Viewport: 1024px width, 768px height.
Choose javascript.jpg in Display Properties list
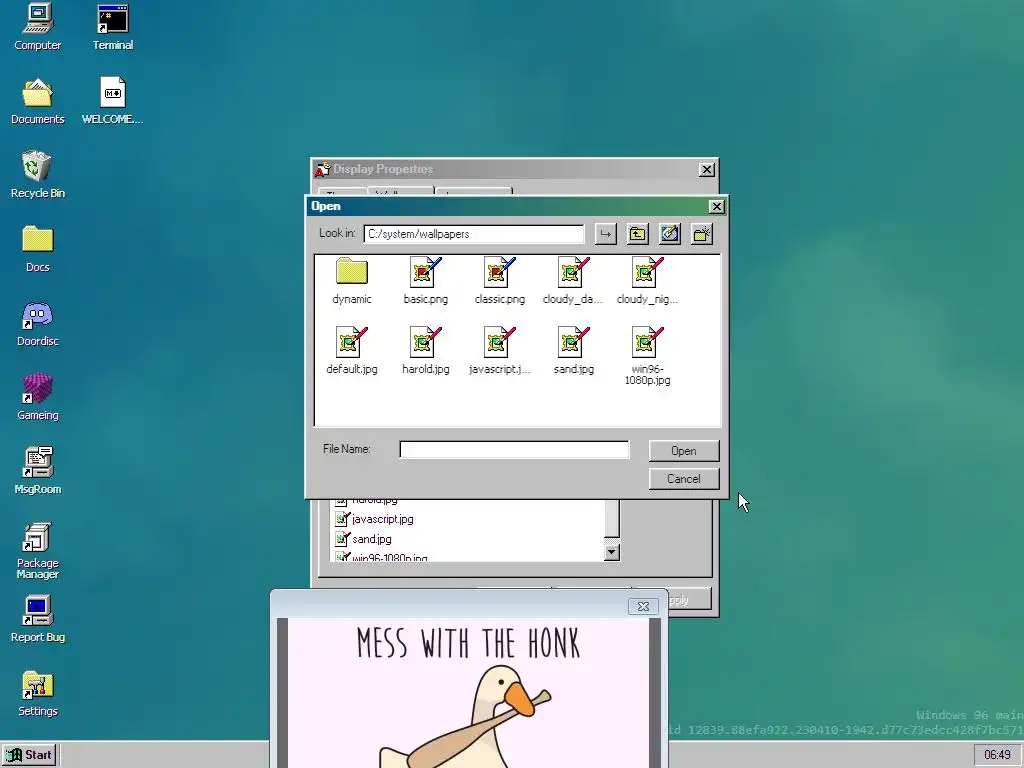[375, 519]
